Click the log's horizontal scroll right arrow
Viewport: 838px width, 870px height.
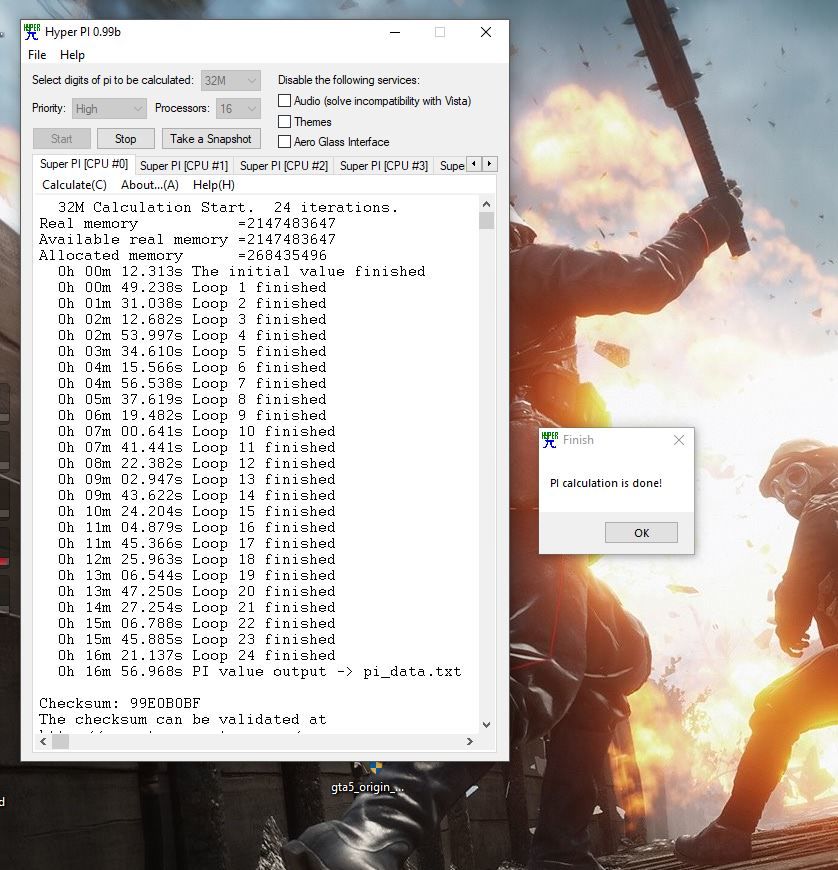click(470, 741)
